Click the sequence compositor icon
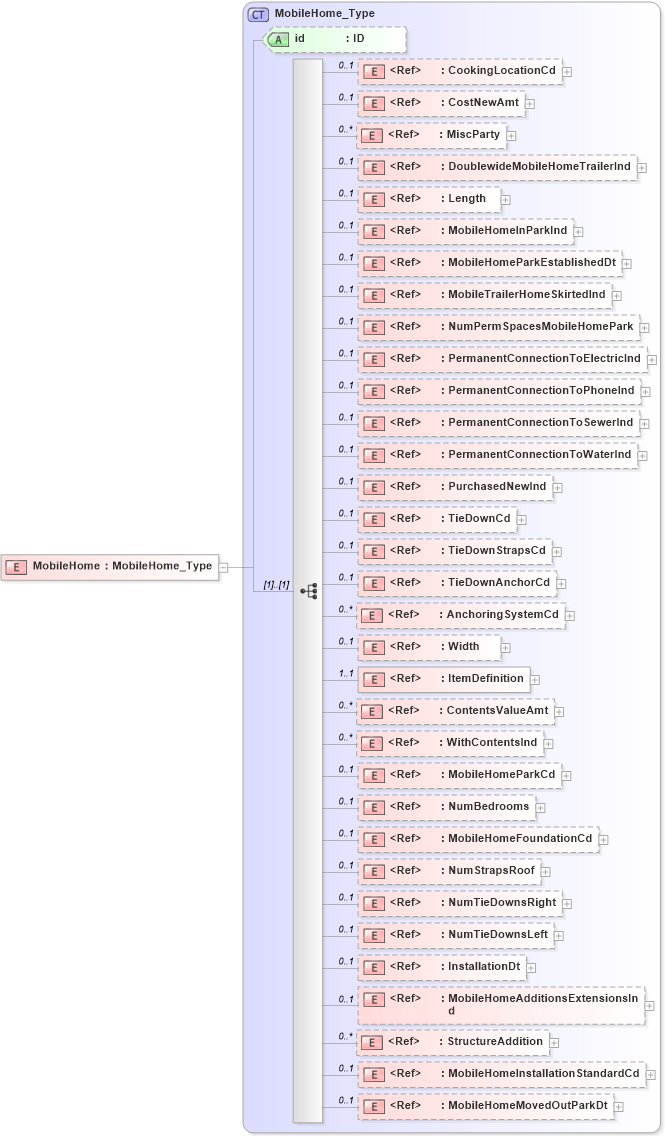The image size is (665, 1136). pos(308,591)
